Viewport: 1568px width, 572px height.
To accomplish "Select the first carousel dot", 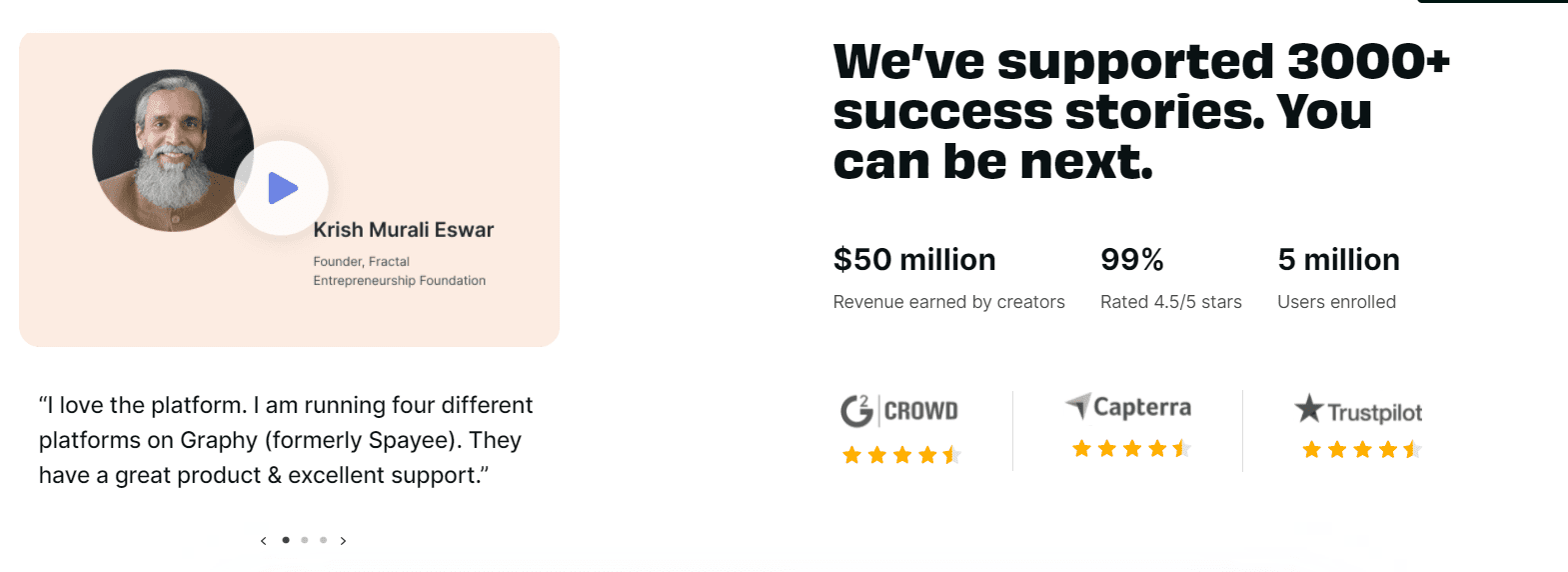I will (x=286, y=540).
